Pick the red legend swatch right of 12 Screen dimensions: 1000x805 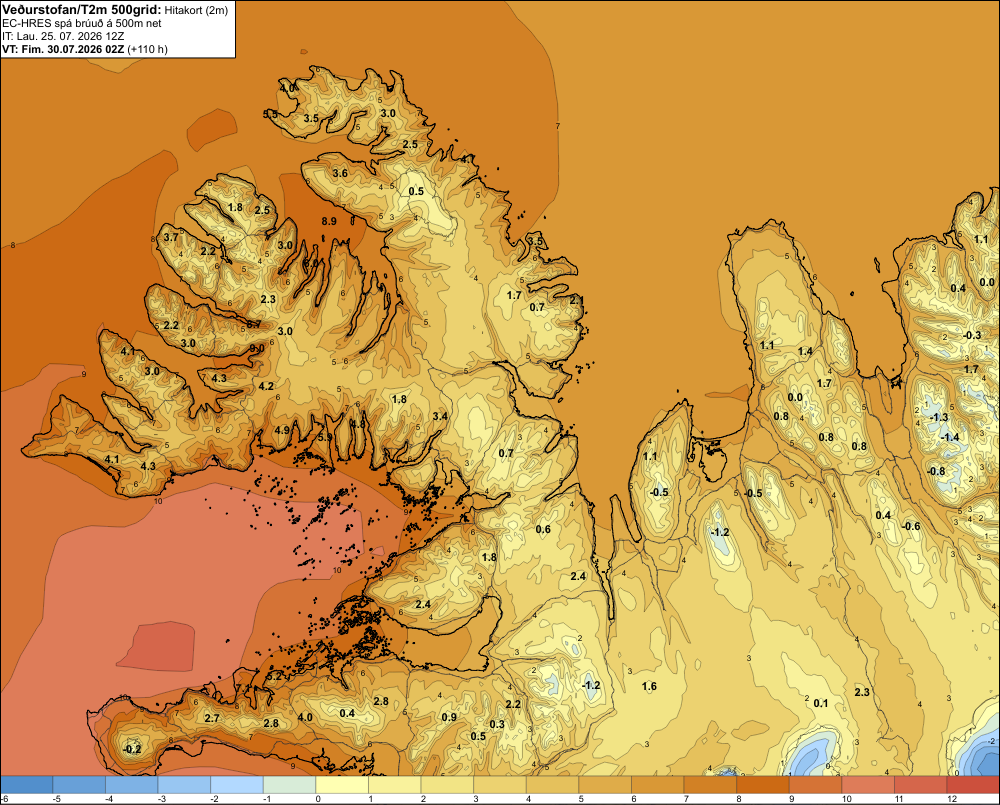[973, 784]
